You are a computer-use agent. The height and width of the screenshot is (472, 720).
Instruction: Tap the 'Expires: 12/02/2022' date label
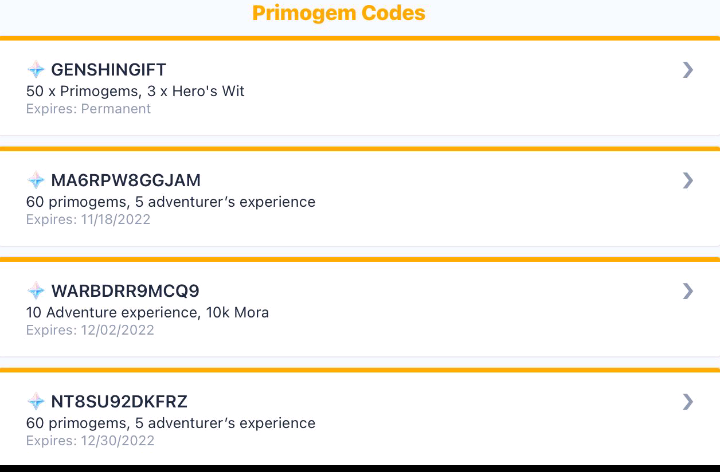(90, 330)
